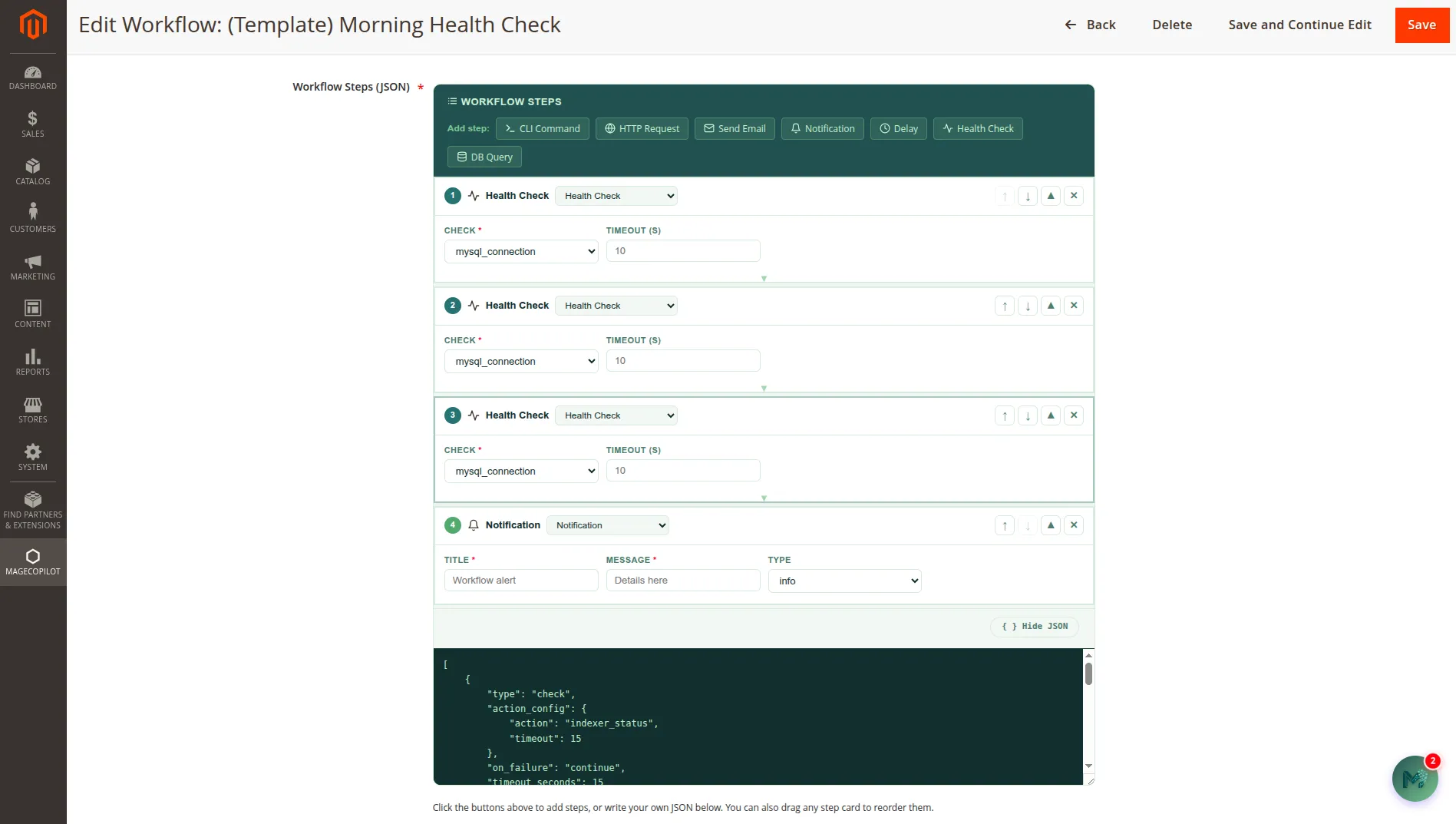Click the Notification Title input field

coord(521,581)
